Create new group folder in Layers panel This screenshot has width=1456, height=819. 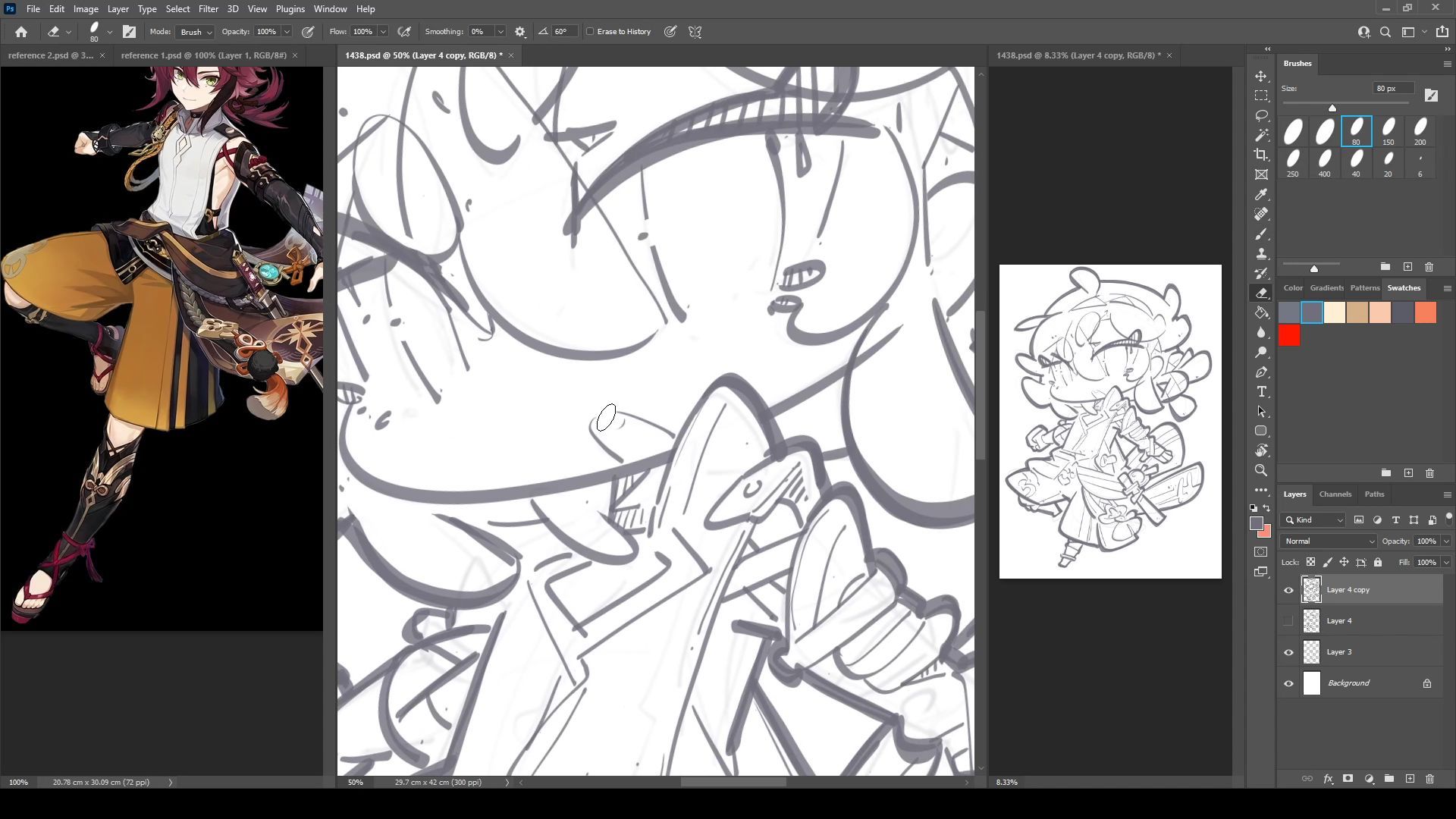1389,779
